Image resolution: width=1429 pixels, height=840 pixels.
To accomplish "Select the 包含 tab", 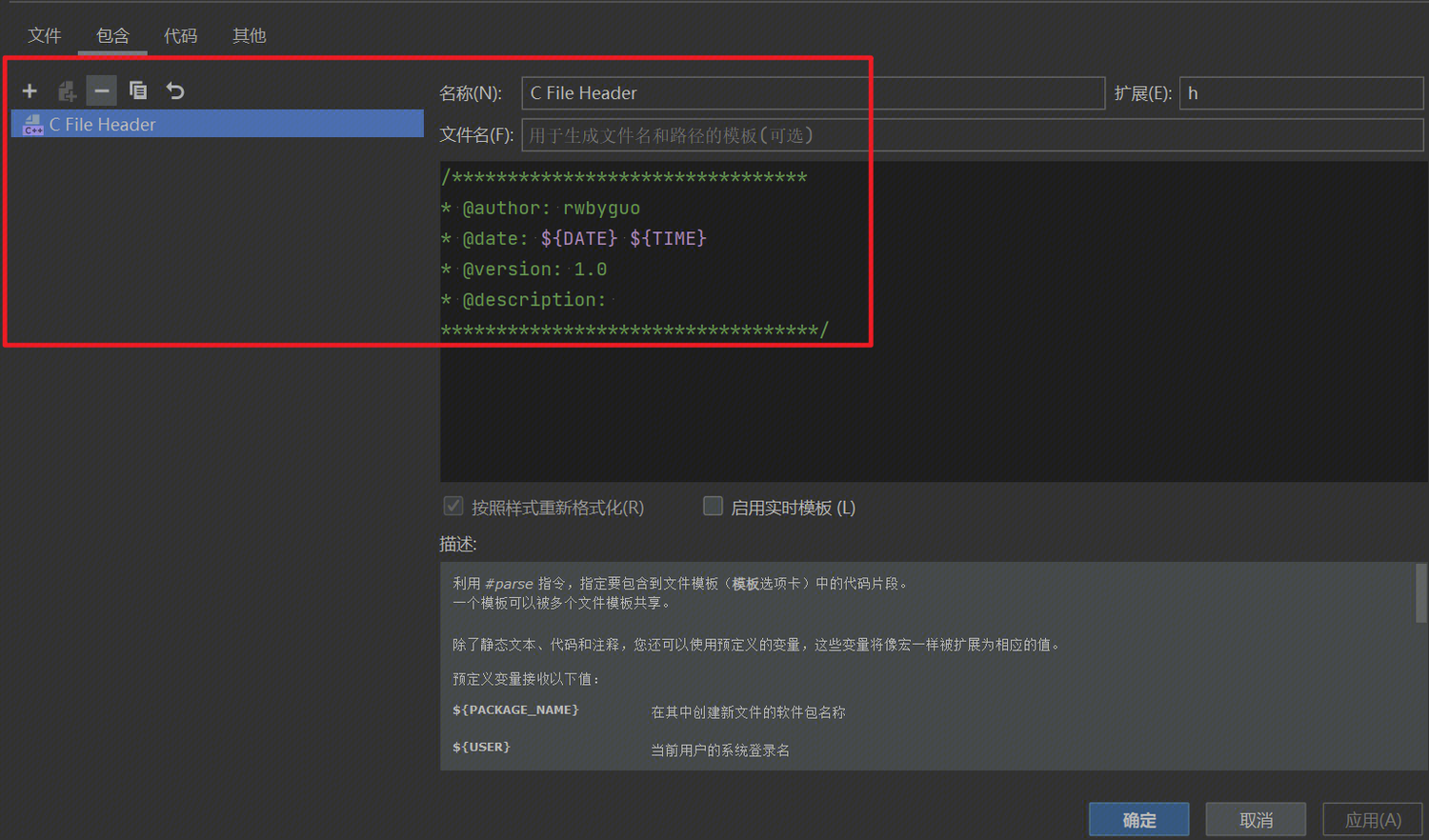I will click(x=112, y=35).
